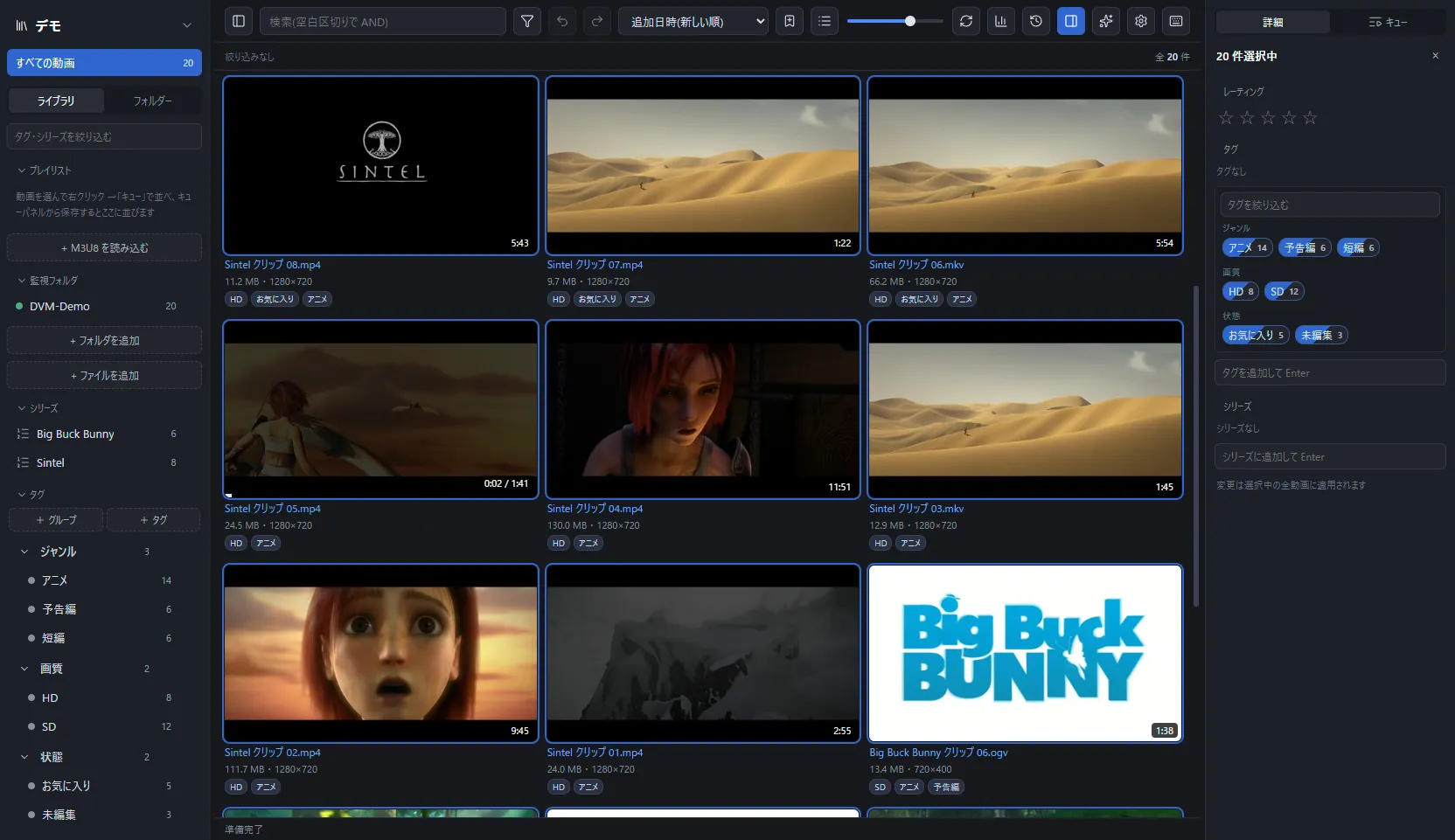This screenshot has width=1455, height=840.
Task: Collapse the ジャンル tag group
Action: click(24, 552)
